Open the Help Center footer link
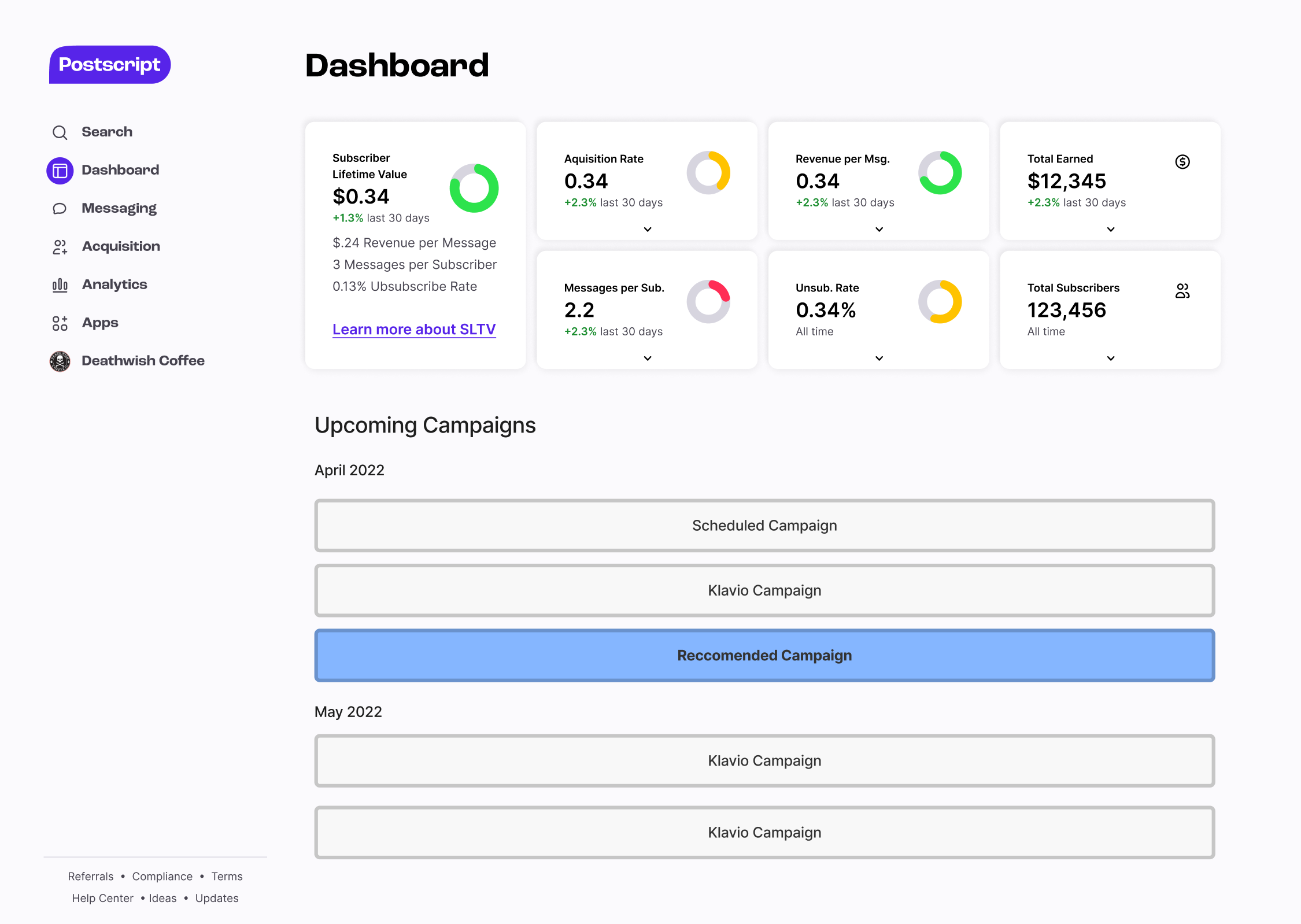 click(x=102, y=898)
